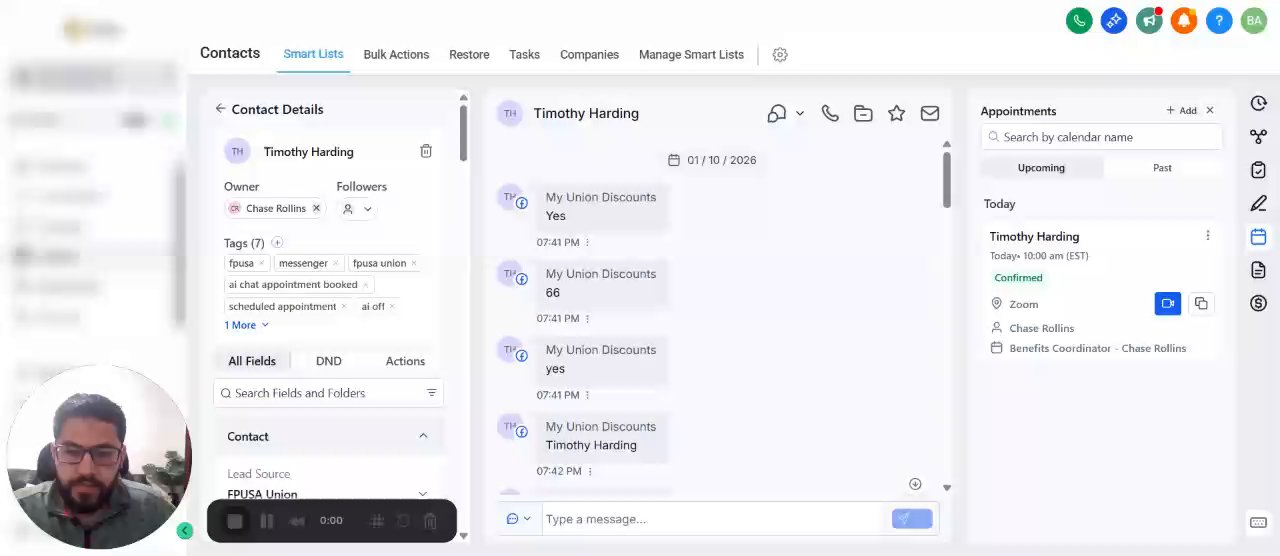Remove the messenger tag

tap(335, 263)
